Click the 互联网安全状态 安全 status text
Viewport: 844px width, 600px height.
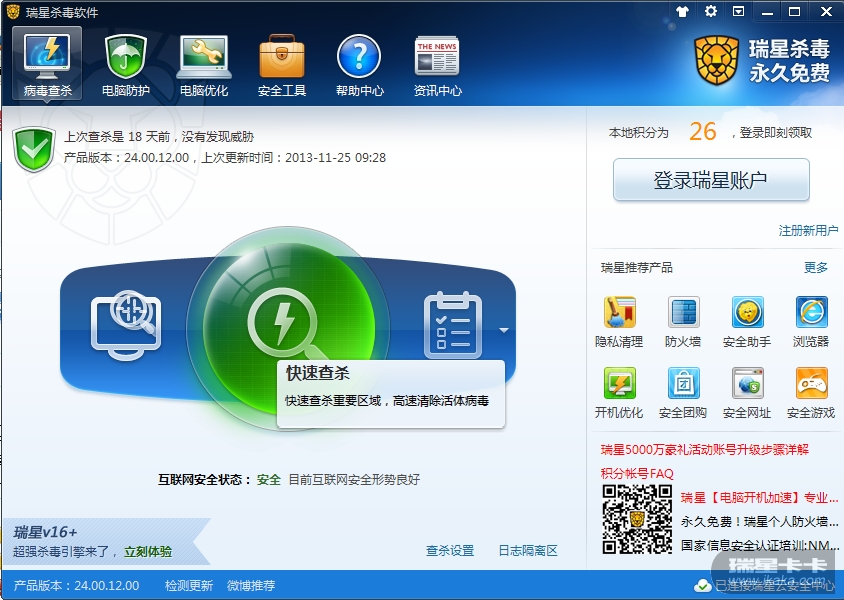pyautogui.click(x=269, y=479)
